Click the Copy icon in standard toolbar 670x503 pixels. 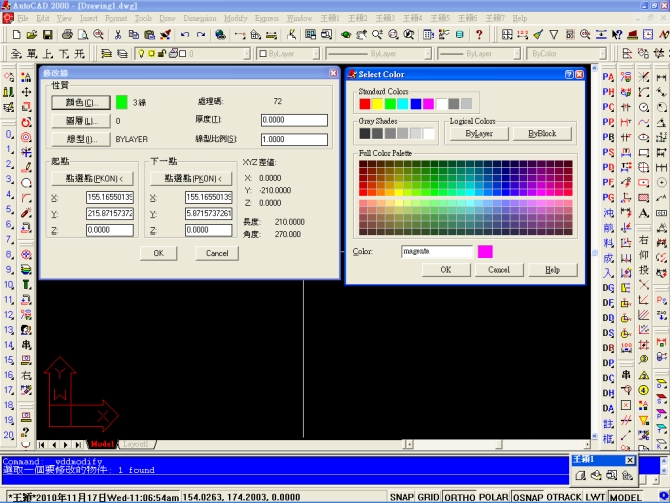pos(134,35)
